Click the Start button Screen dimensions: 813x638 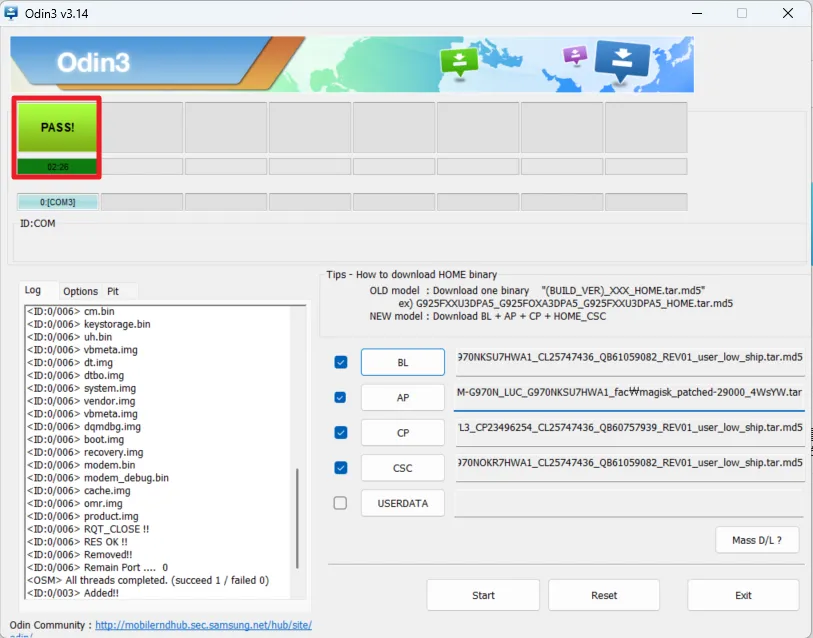[483, 595]
